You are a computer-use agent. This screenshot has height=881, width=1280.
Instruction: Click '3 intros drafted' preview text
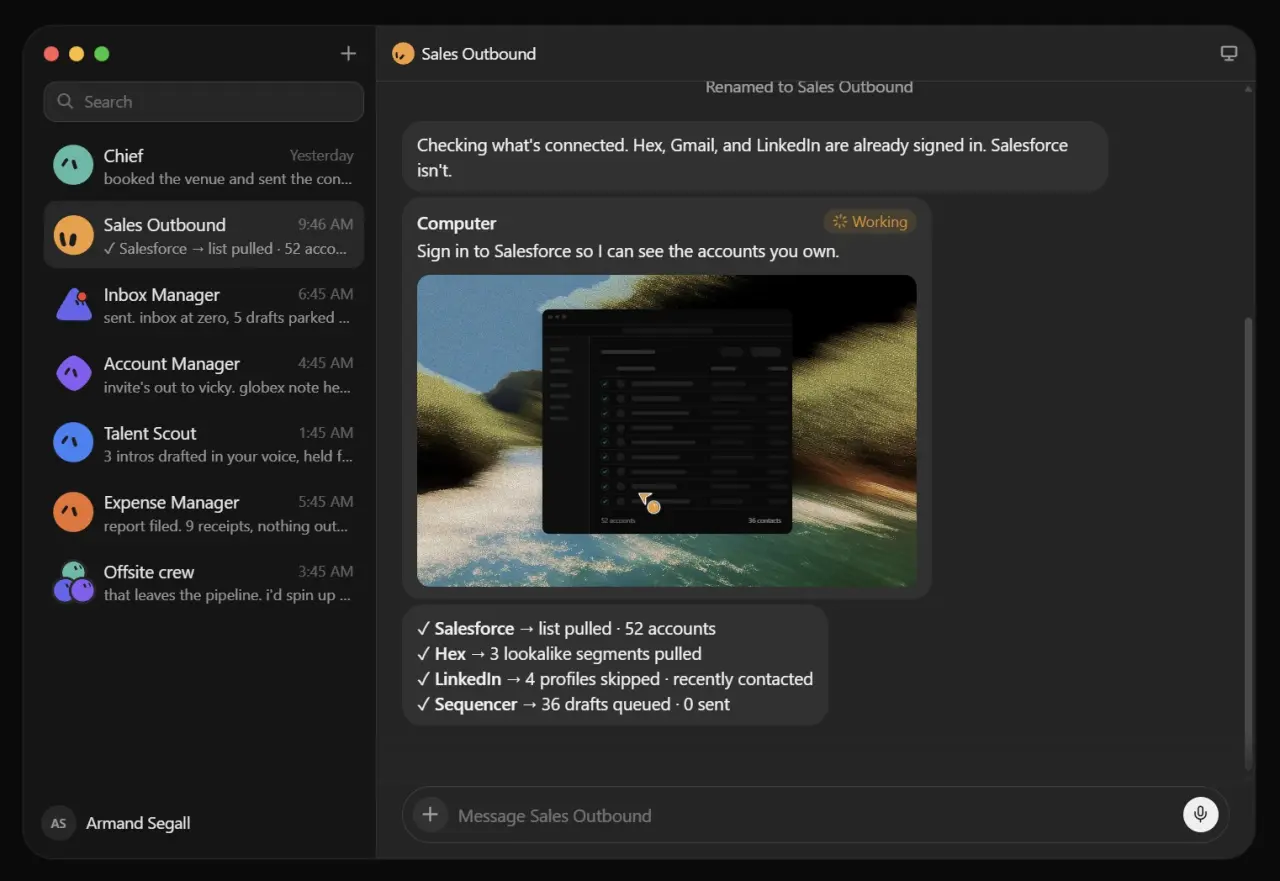[228, 456]
